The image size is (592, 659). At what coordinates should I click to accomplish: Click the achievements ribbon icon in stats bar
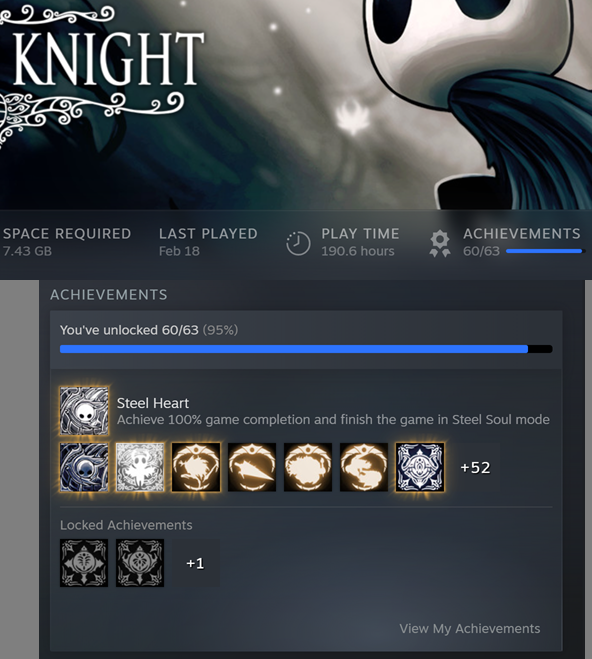coord(440,243)
